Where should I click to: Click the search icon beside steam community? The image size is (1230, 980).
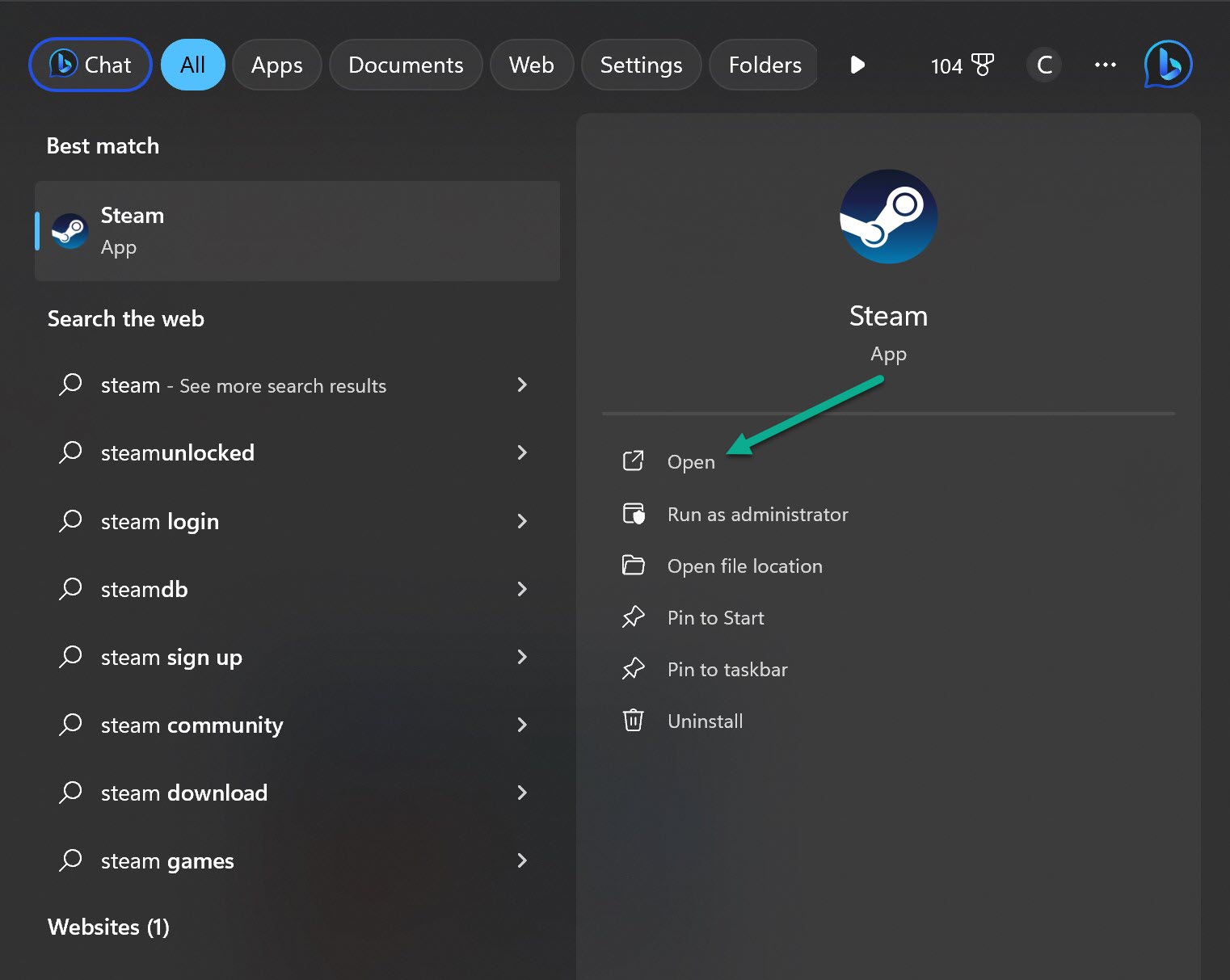[x=70, y=724]
